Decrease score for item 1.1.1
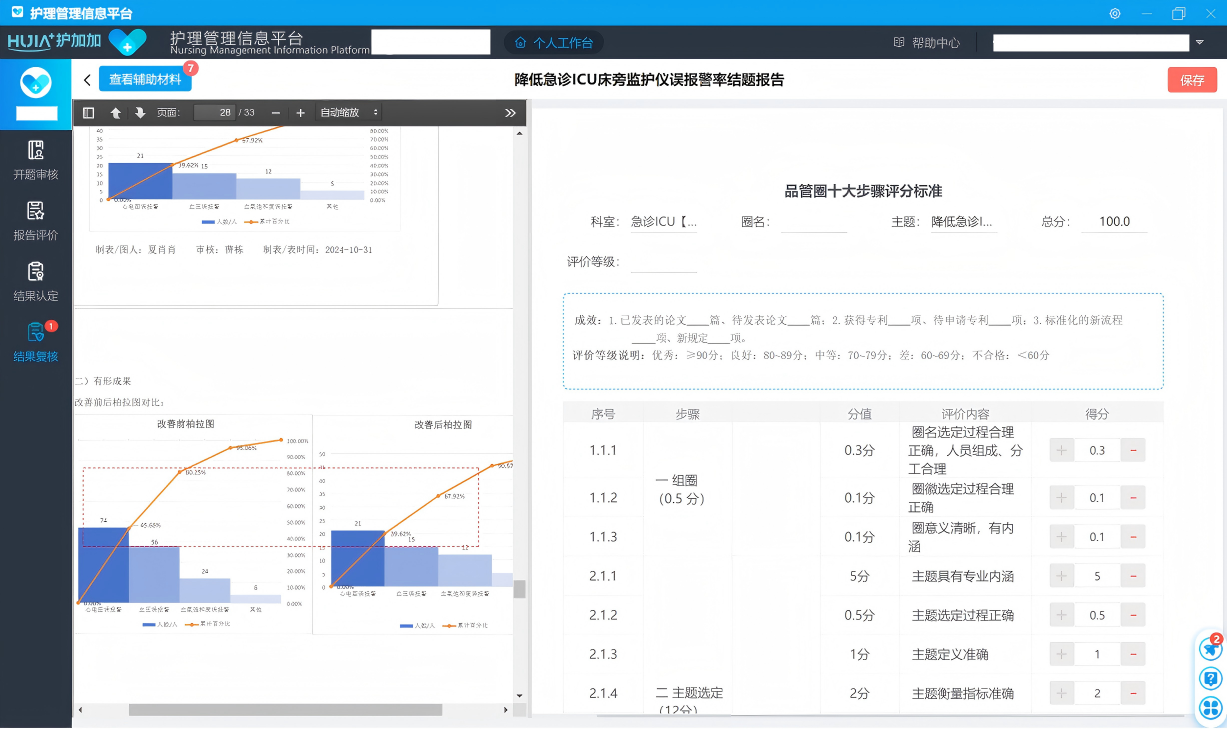This screenshot has height=729, width=1227. coord(1133,450)
